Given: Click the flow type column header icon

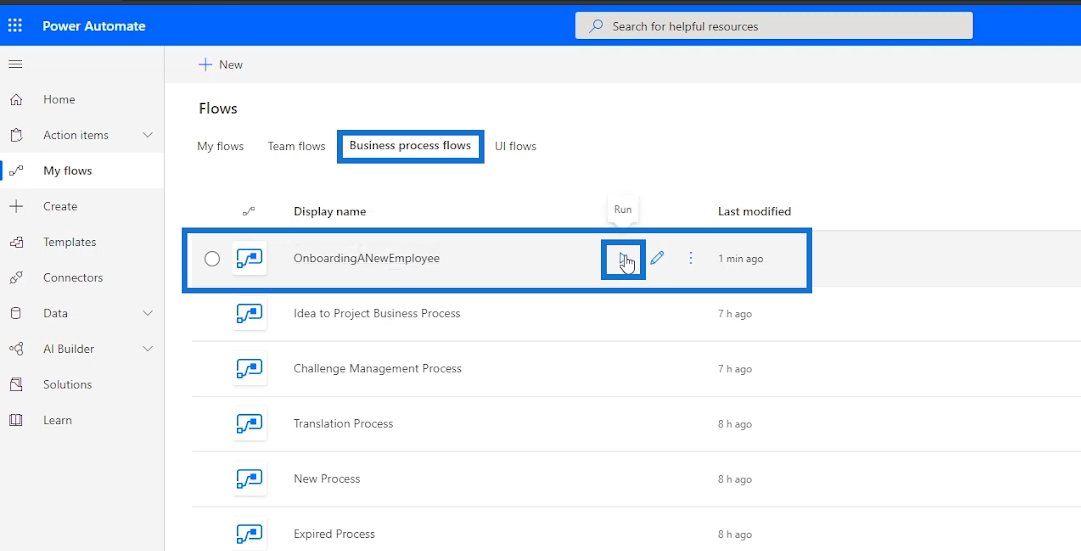Looking at the screenshot, I should (249, 211).
